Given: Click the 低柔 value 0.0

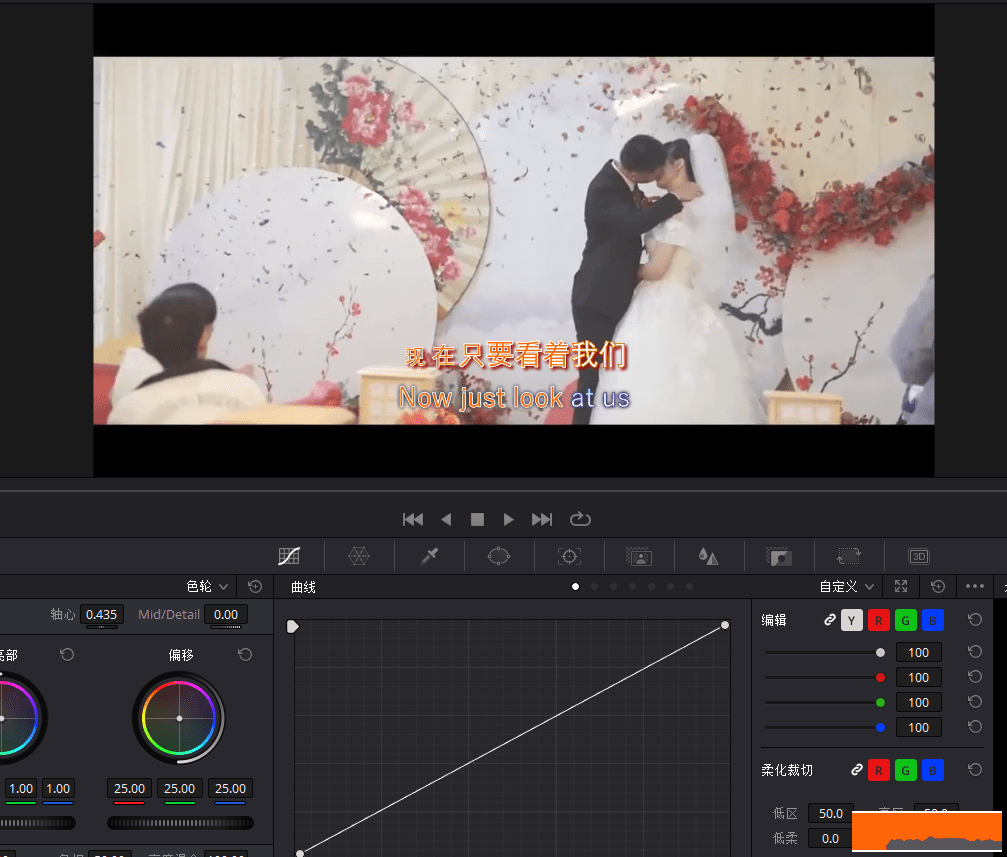Looking at the screenshot, I should 830,838.
